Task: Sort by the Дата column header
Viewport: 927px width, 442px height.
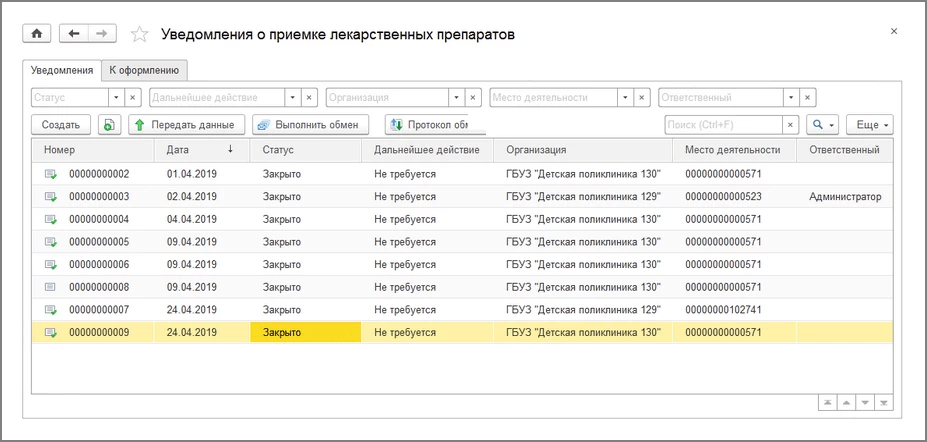Action: (x=202, y=150)
